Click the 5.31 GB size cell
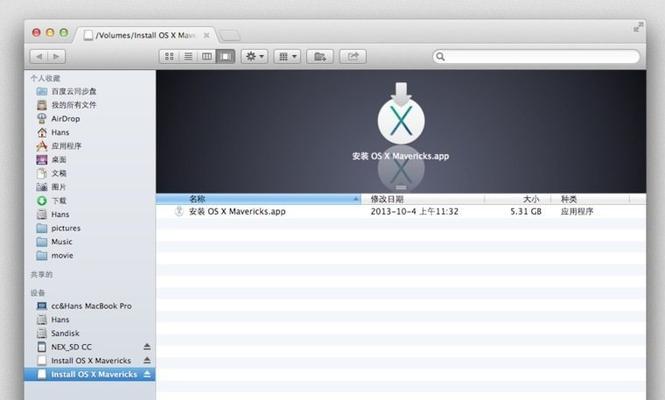This screenshot has height=400, width=665. (525, 211)
